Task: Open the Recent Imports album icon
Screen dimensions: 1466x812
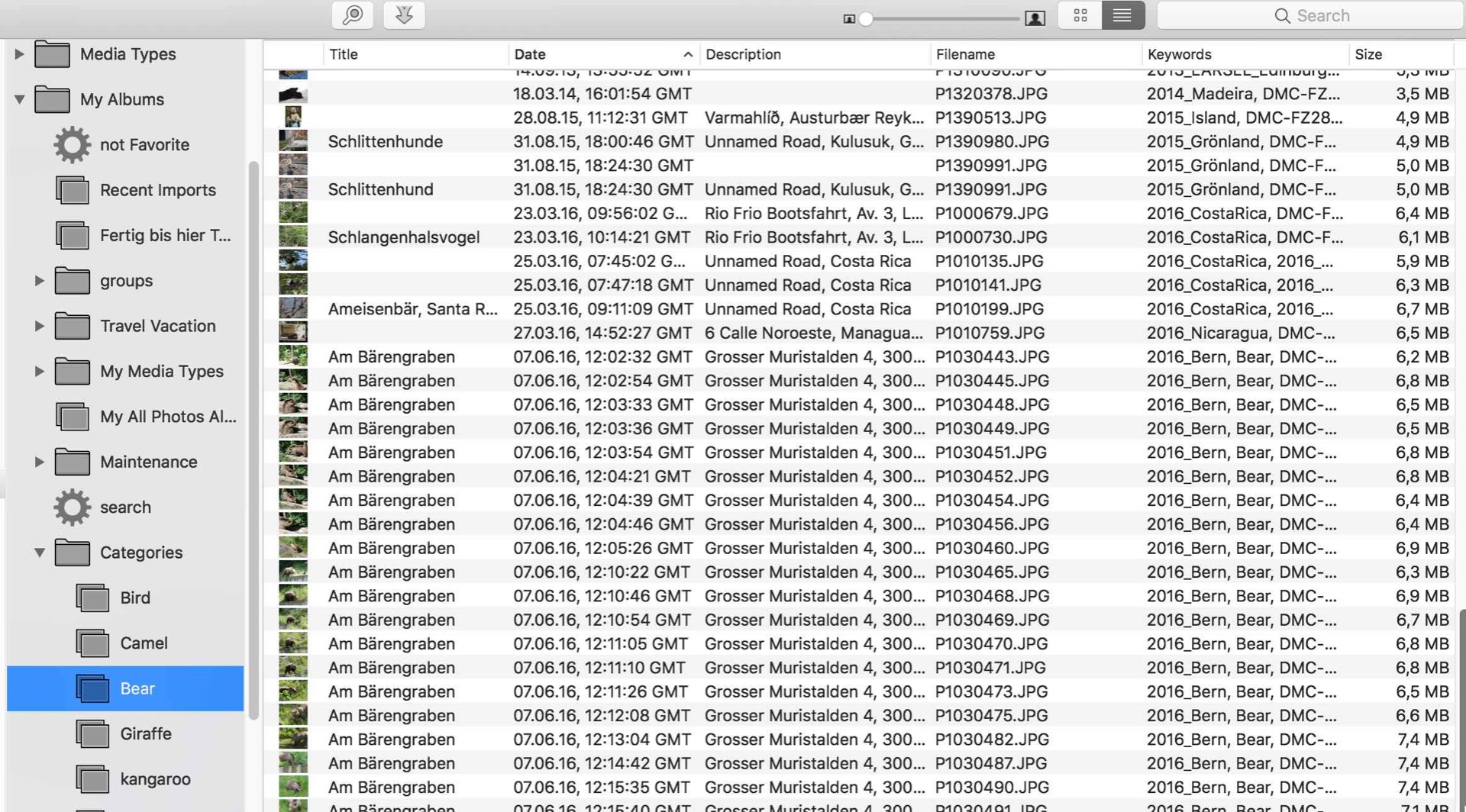Action: pyautogui.click(x=72, y=190)
